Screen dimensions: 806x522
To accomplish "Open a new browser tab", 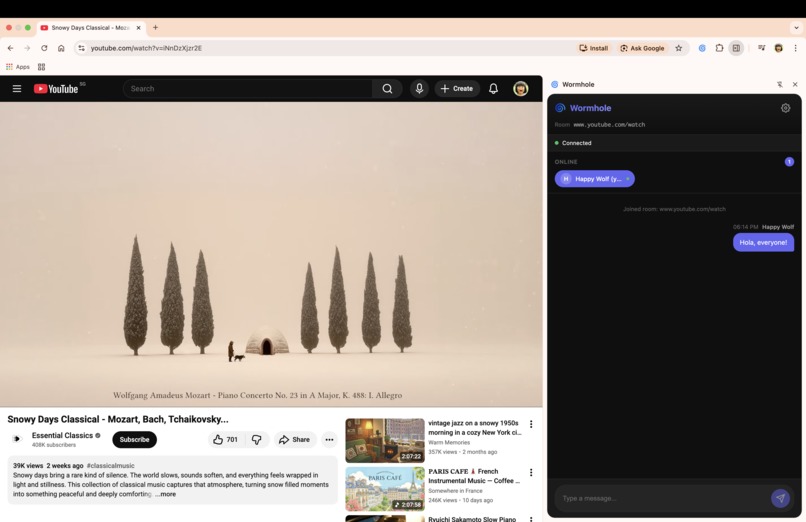I will (x=155, y=28).
